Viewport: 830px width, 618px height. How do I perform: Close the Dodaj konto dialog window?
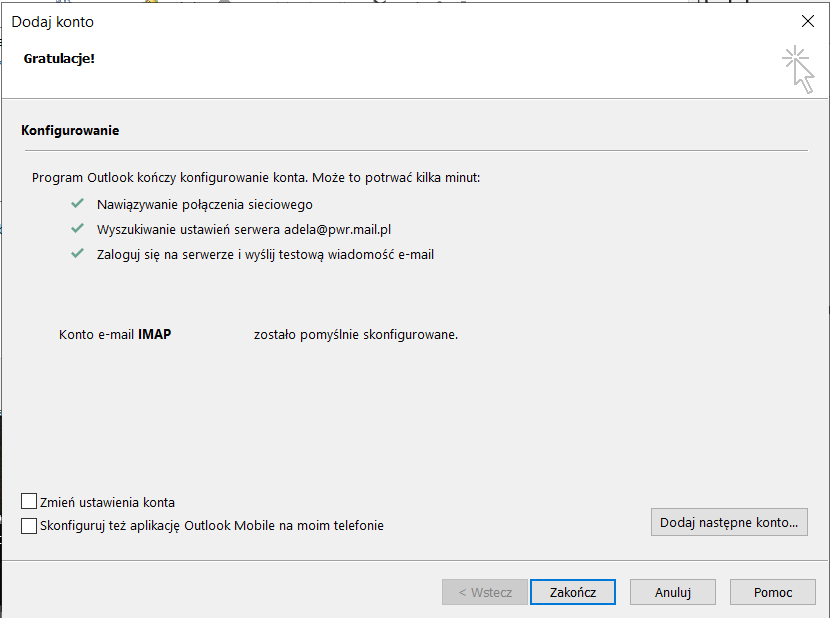(x=808, y=21)
